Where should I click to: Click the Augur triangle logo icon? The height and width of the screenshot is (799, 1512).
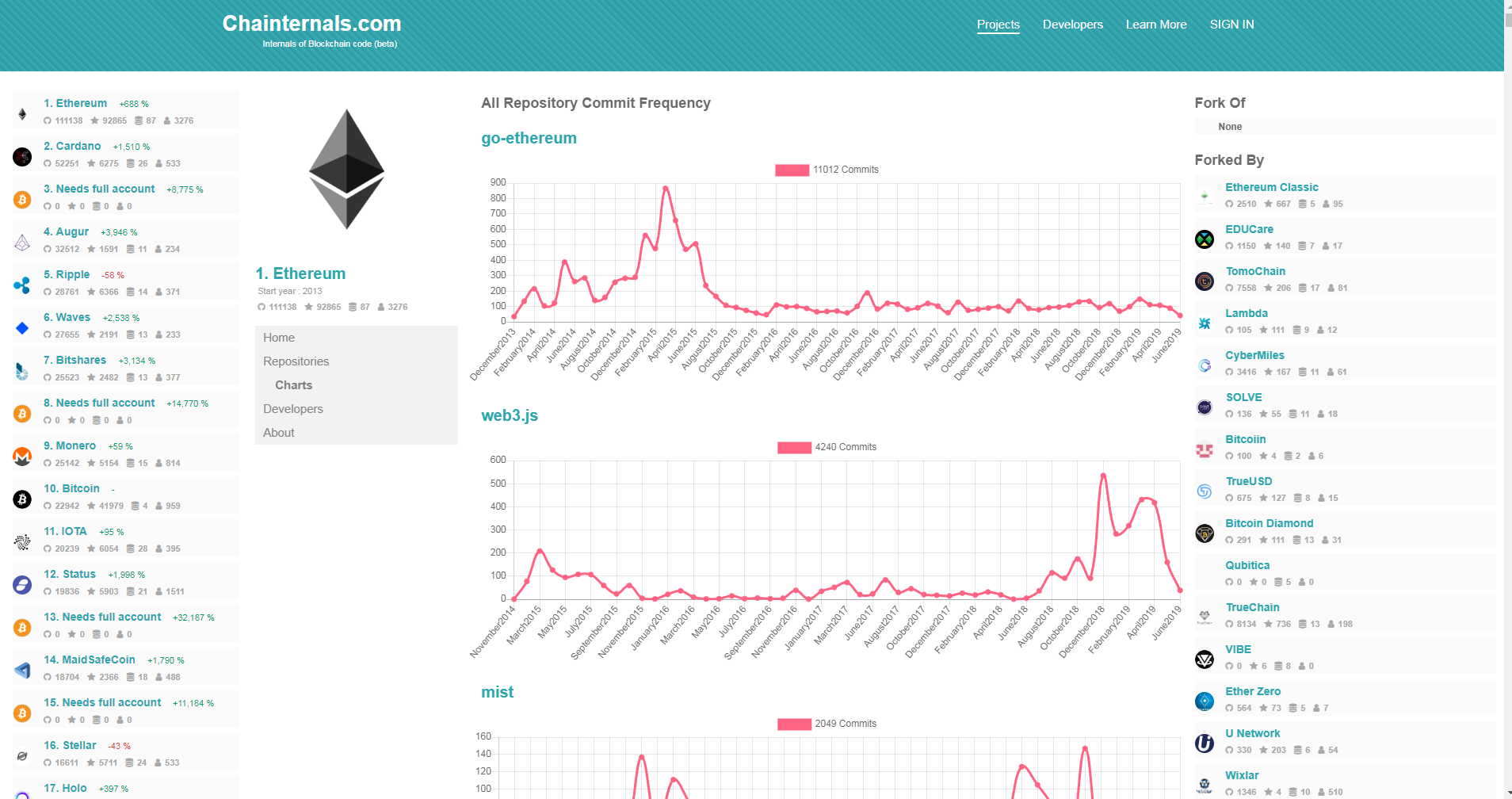[22, 243]
